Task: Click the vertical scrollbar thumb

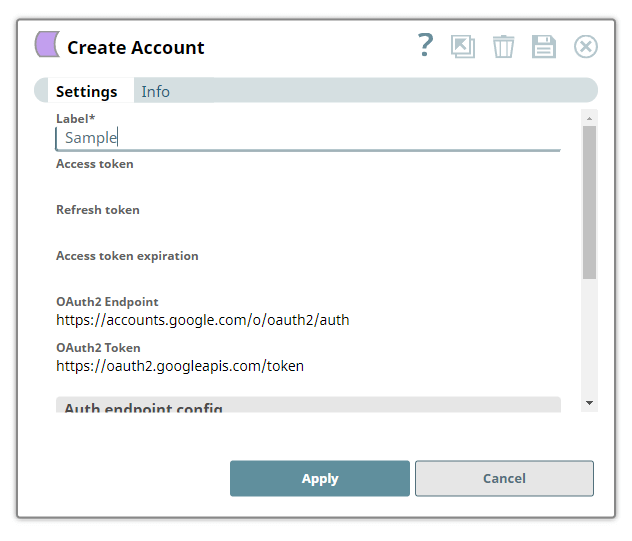Action: point(589,200)
